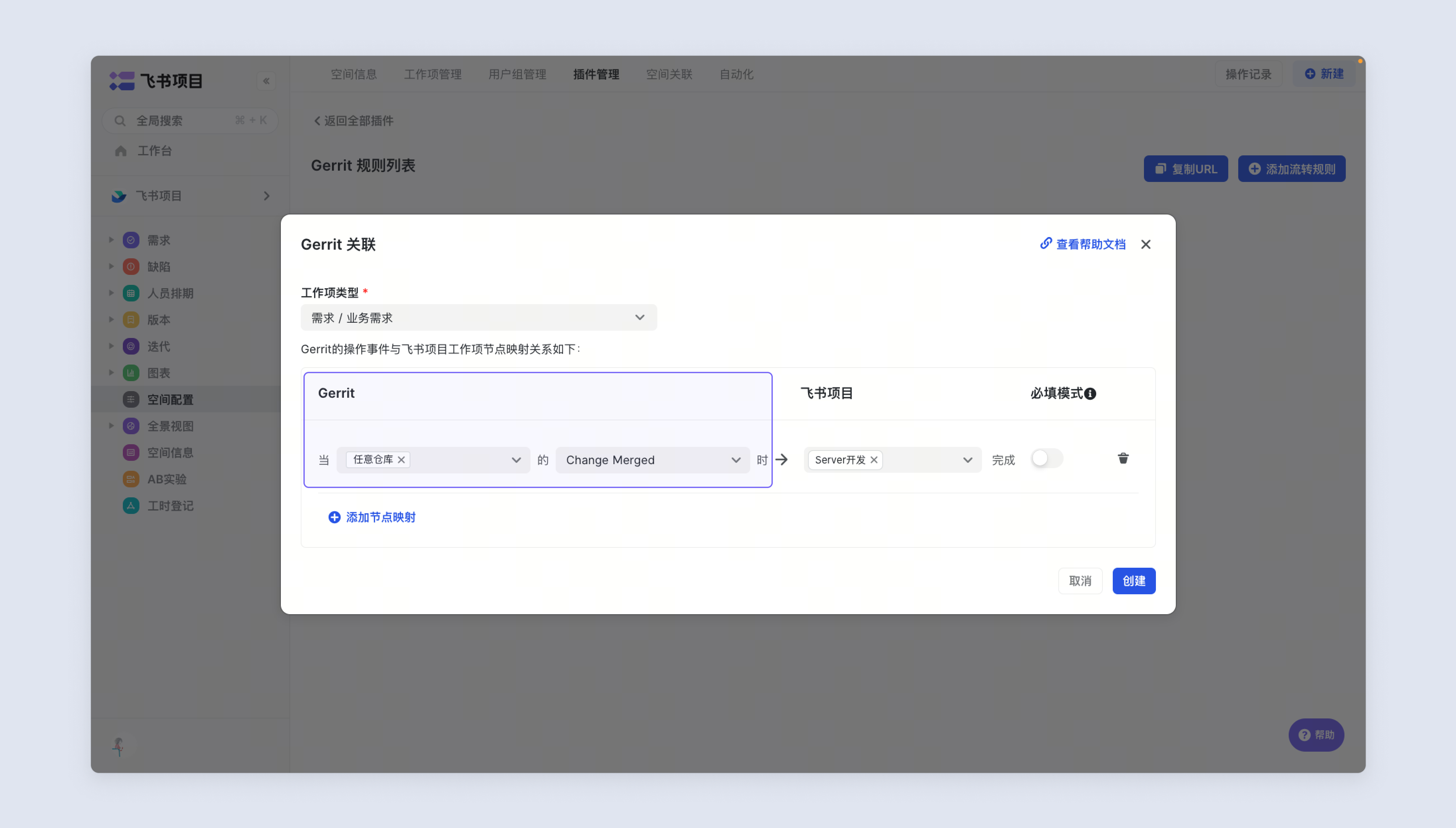The height and width of the screenshot is (828, 1456).
Task: Expand the 版本 tree item
Action: [112, 320]
